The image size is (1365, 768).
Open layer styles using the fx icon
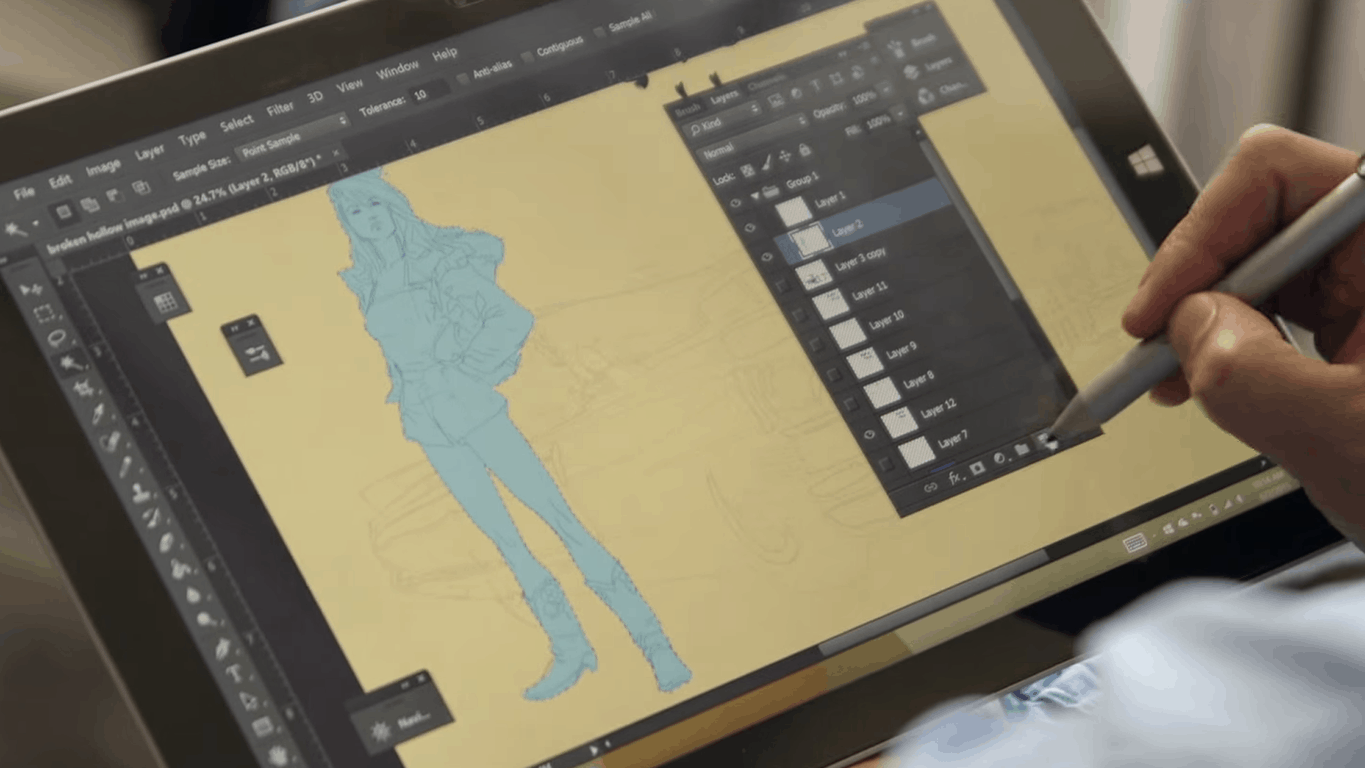pyautogui.click(x=953, y=477)
